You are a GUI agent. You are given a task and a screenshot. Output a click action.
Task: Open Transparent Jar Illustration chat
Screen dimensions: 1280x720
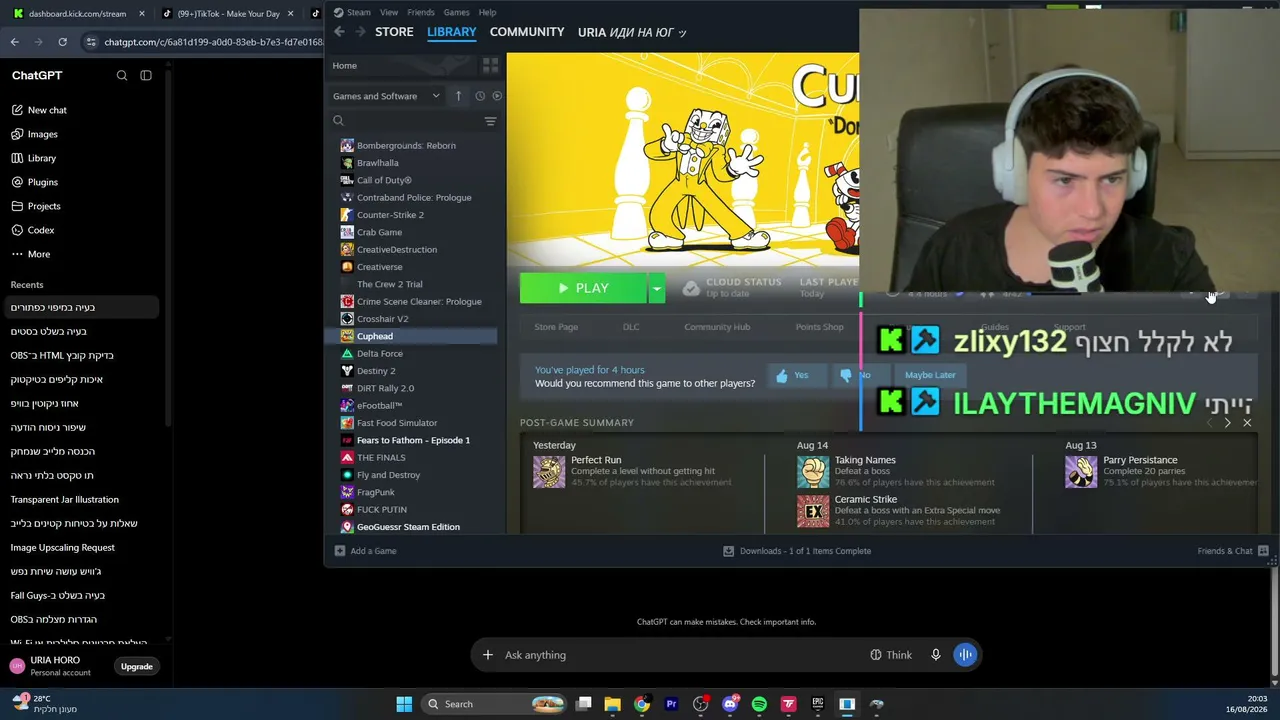tap(65, 499)
